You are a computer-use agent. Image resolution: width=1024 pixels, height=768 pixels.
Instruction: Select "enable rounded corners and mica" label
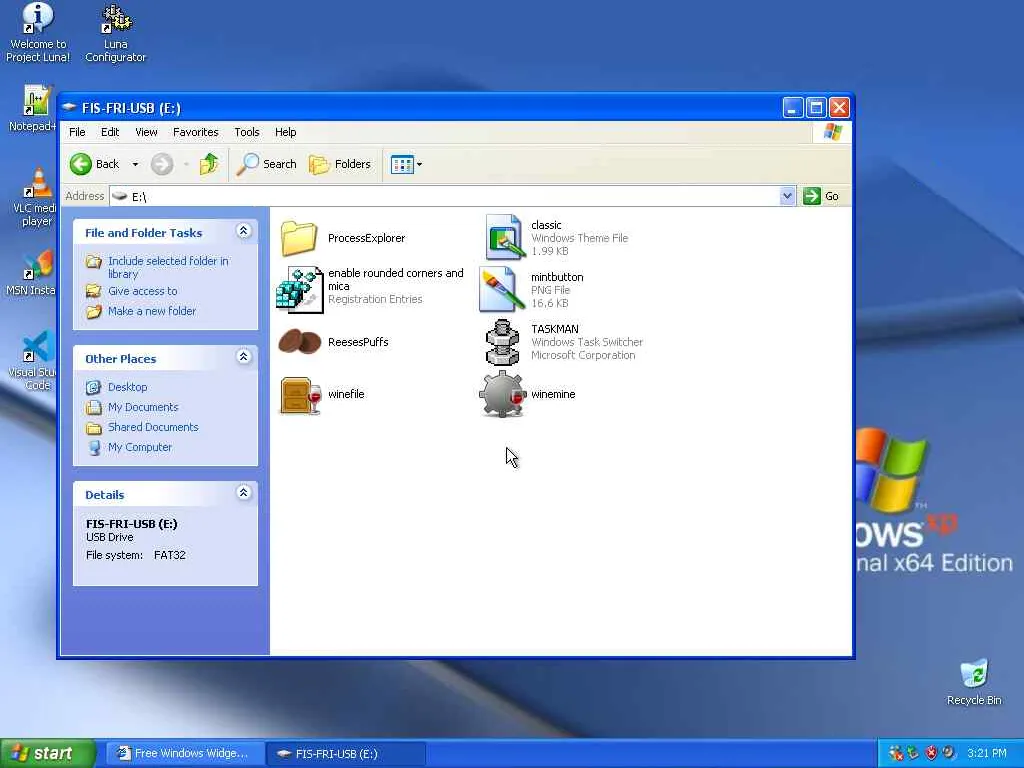pos(396,280)
